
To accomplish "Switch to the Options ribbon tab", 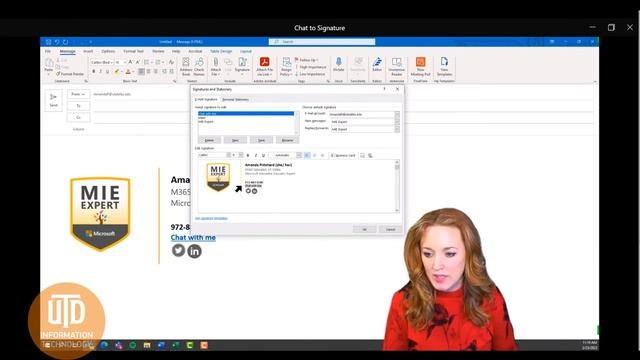I will [108, 51].
